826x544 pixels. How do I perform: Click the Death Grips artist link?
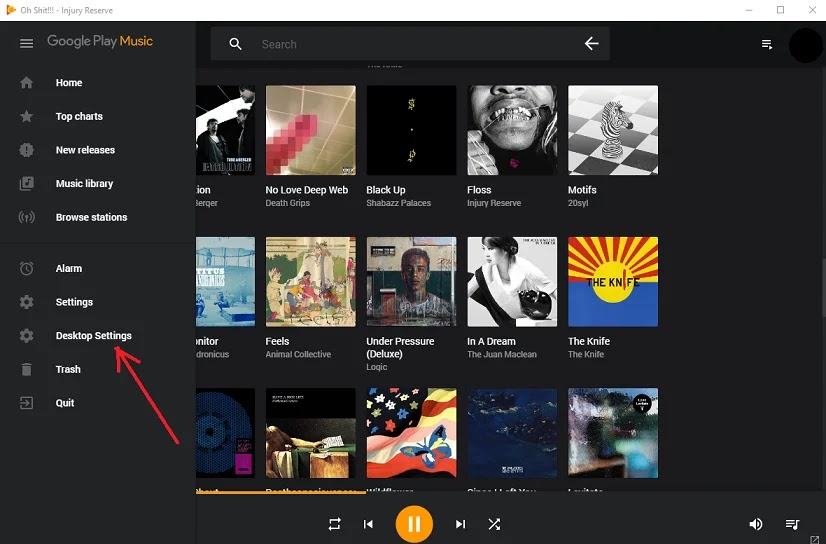pos(288,203)
